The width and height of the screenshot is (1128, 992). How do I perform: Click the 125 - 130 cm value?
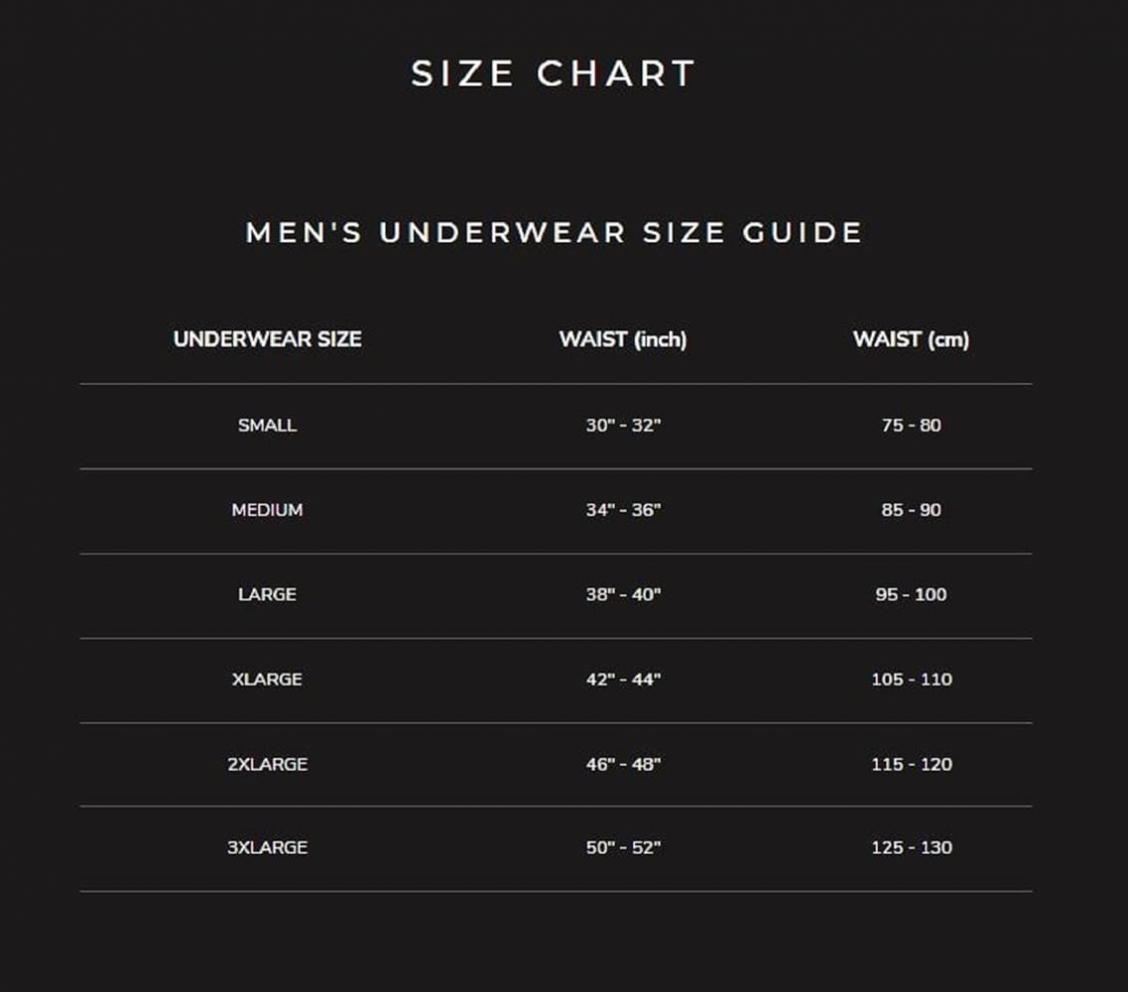[x=911, y=847]
